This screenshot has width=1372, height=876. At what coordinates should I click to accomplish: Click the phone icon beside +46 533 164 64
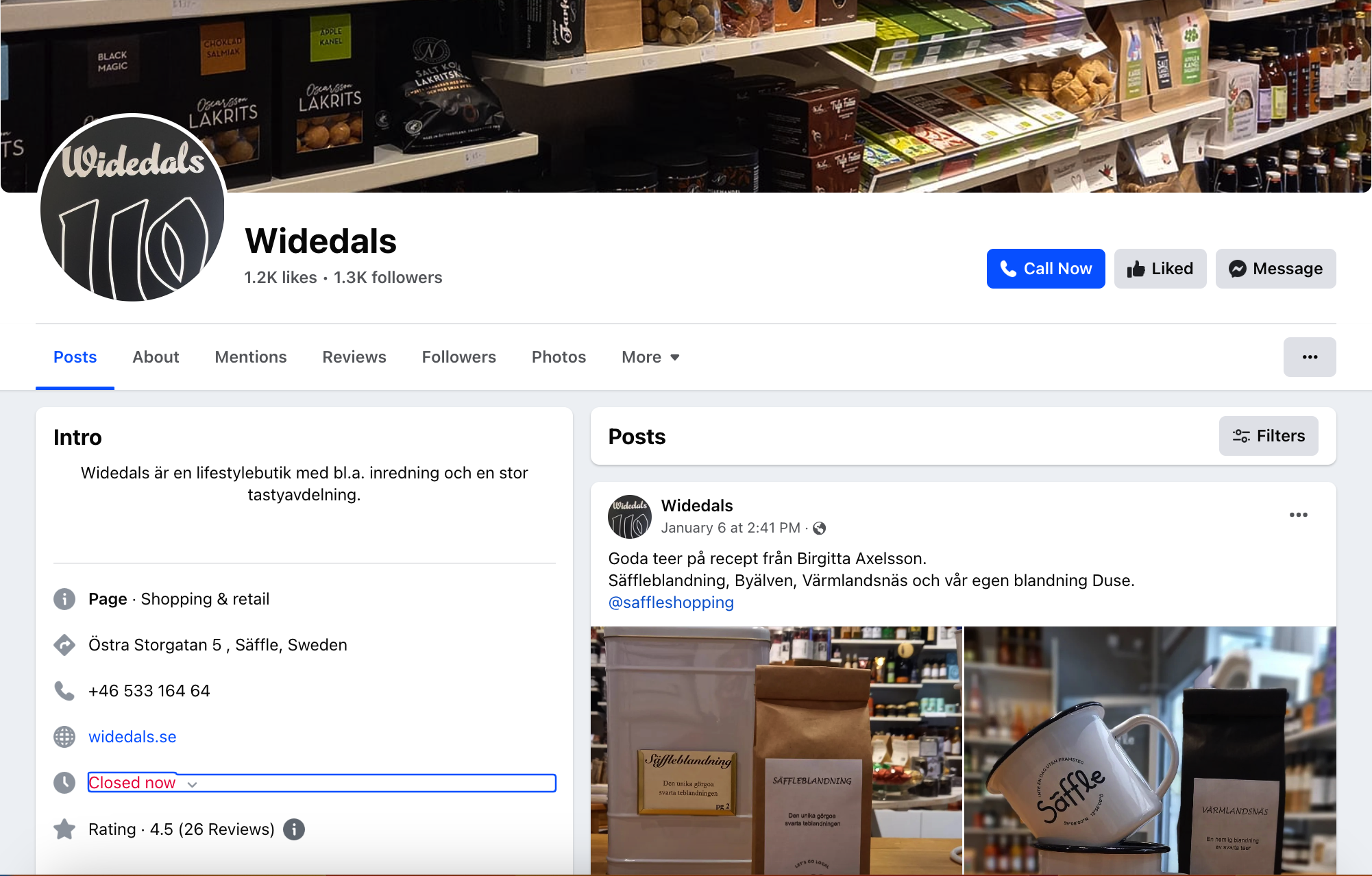click(x=64, y=691)
